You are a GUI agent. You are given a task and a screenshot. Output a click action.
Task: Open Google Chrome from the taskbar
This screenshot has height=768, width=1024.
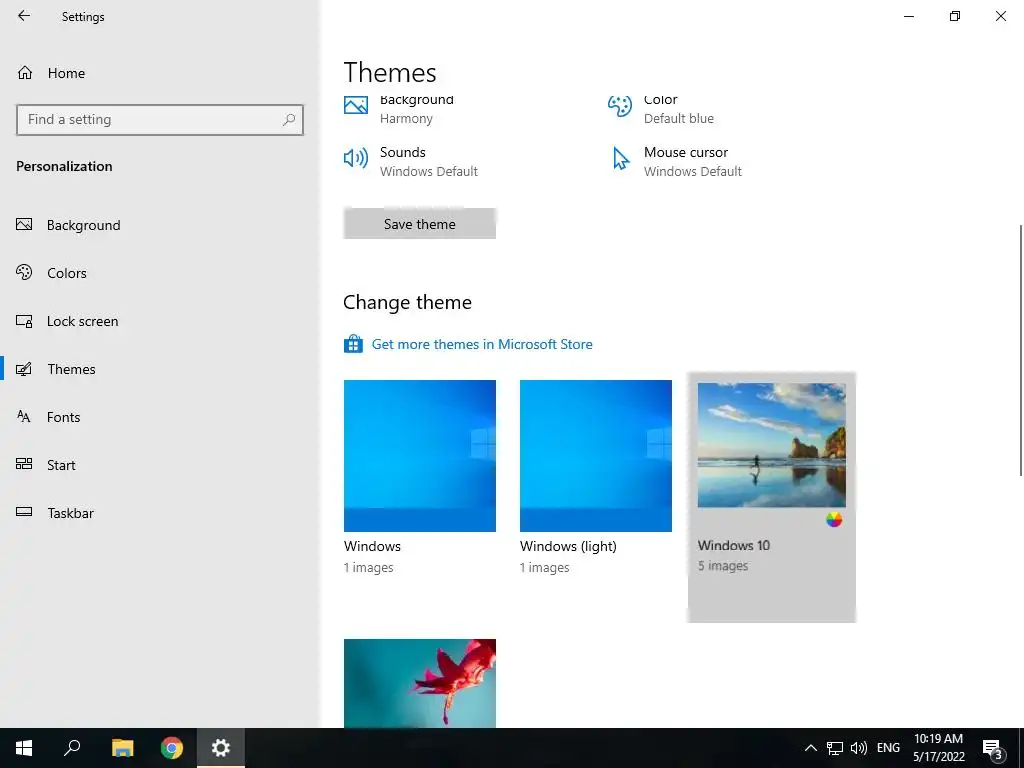(x=172, y=748)
